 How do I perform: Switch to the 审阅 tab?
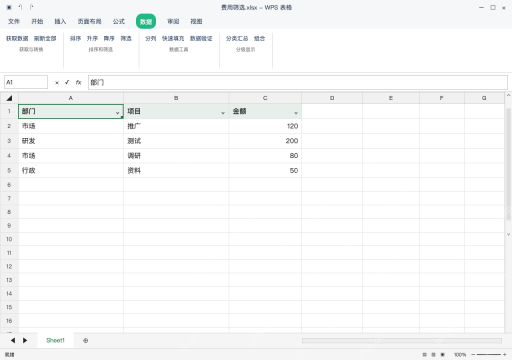pyautogui.click(x=173, y=21)
